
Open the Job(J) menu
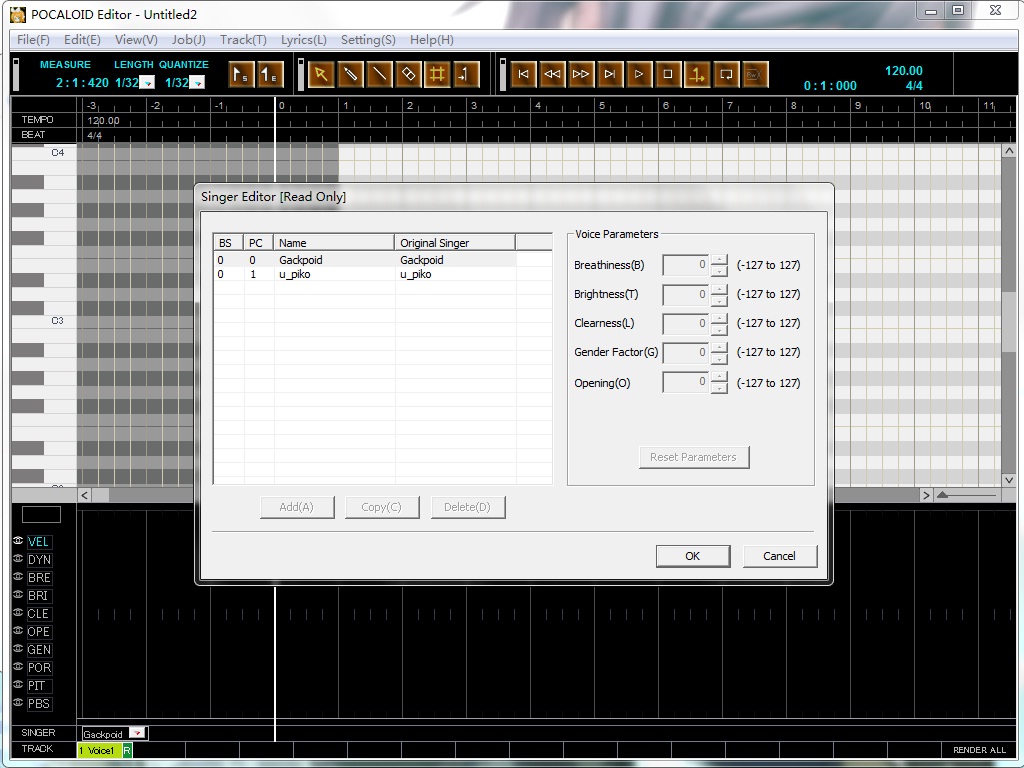click(x=188, y=40)
